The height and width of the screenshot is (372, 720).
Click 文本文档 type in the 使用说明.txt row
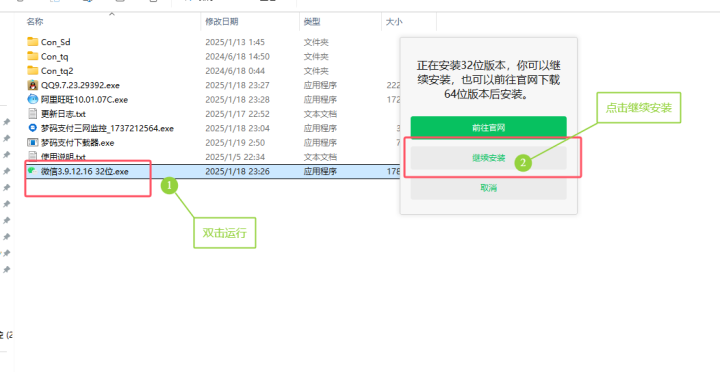pos(320,157)
